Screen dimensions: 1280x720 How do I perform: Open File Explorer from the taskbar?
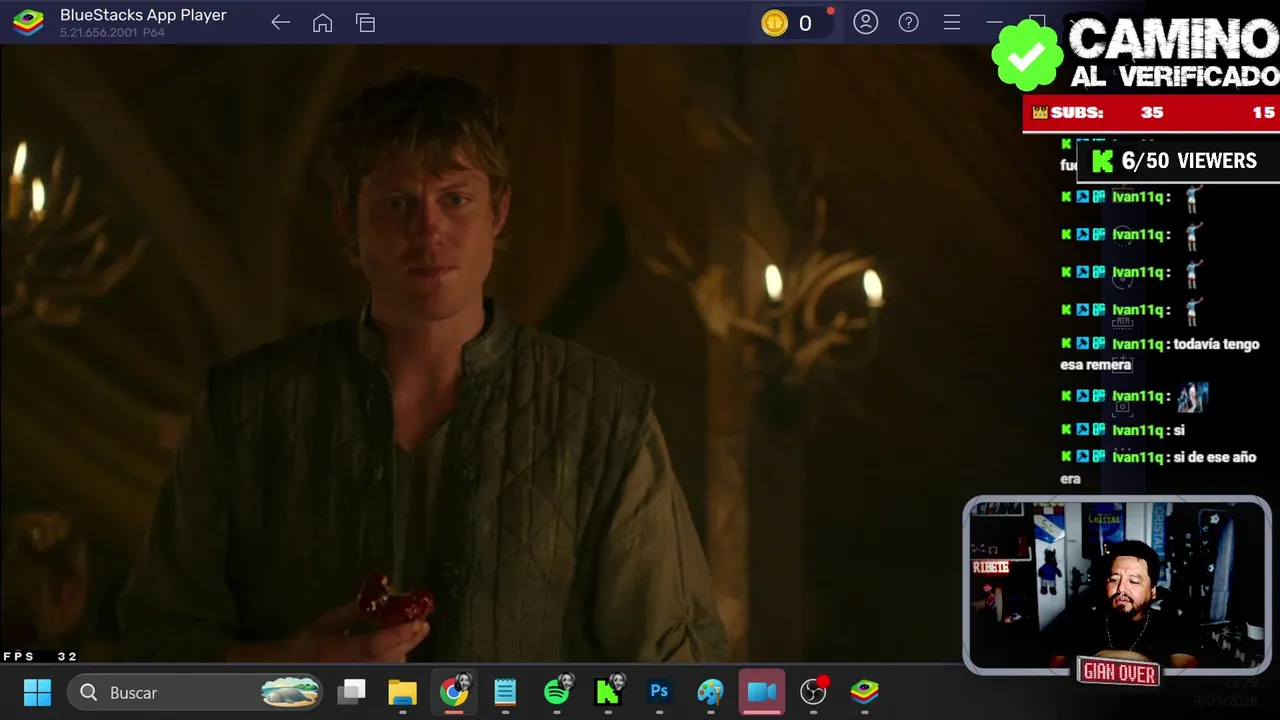point(402,692)
